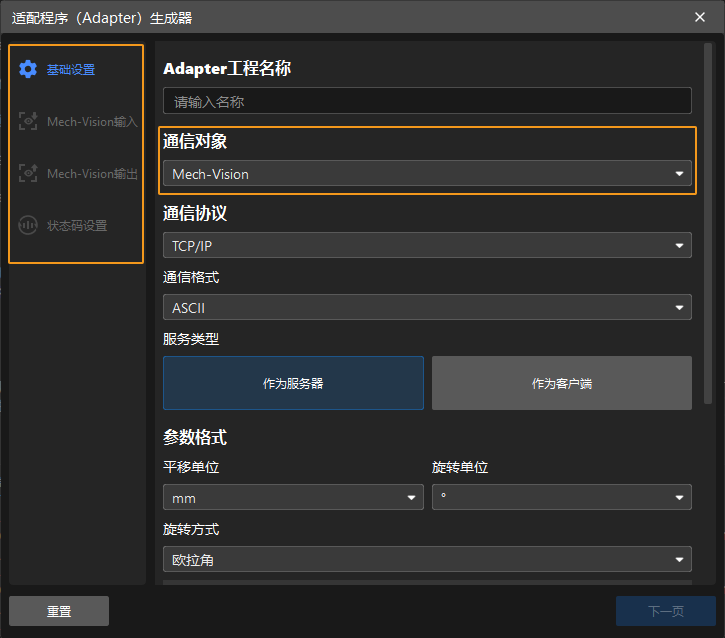The height and width of the screenshot is (638, 725).
Task: Click the vertical scrollbar in settings panel
Action: coord(708,220)
